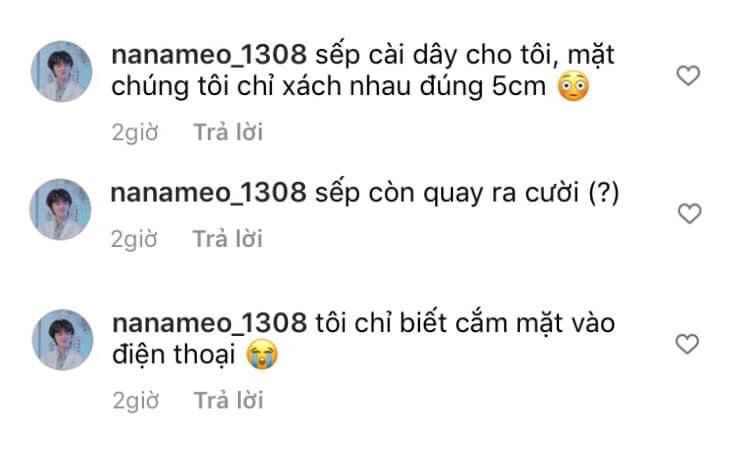Click "Trả lời" under the "điện thoại" comment
Screen dimensions: 750x460
[229, 400]
